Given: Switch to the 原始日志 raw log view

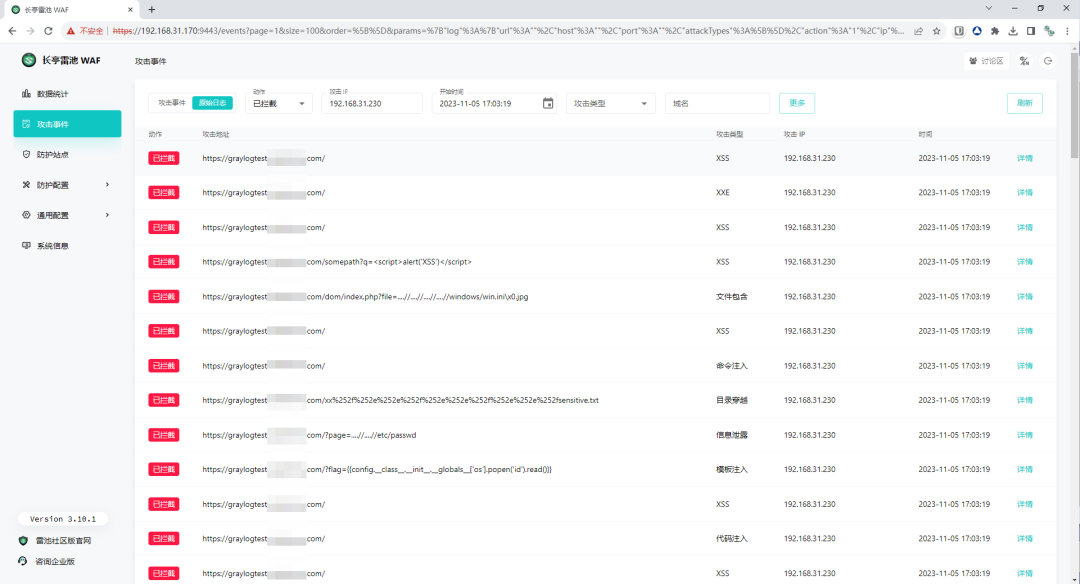Looking at the screenshot, I should click(212, 103).
